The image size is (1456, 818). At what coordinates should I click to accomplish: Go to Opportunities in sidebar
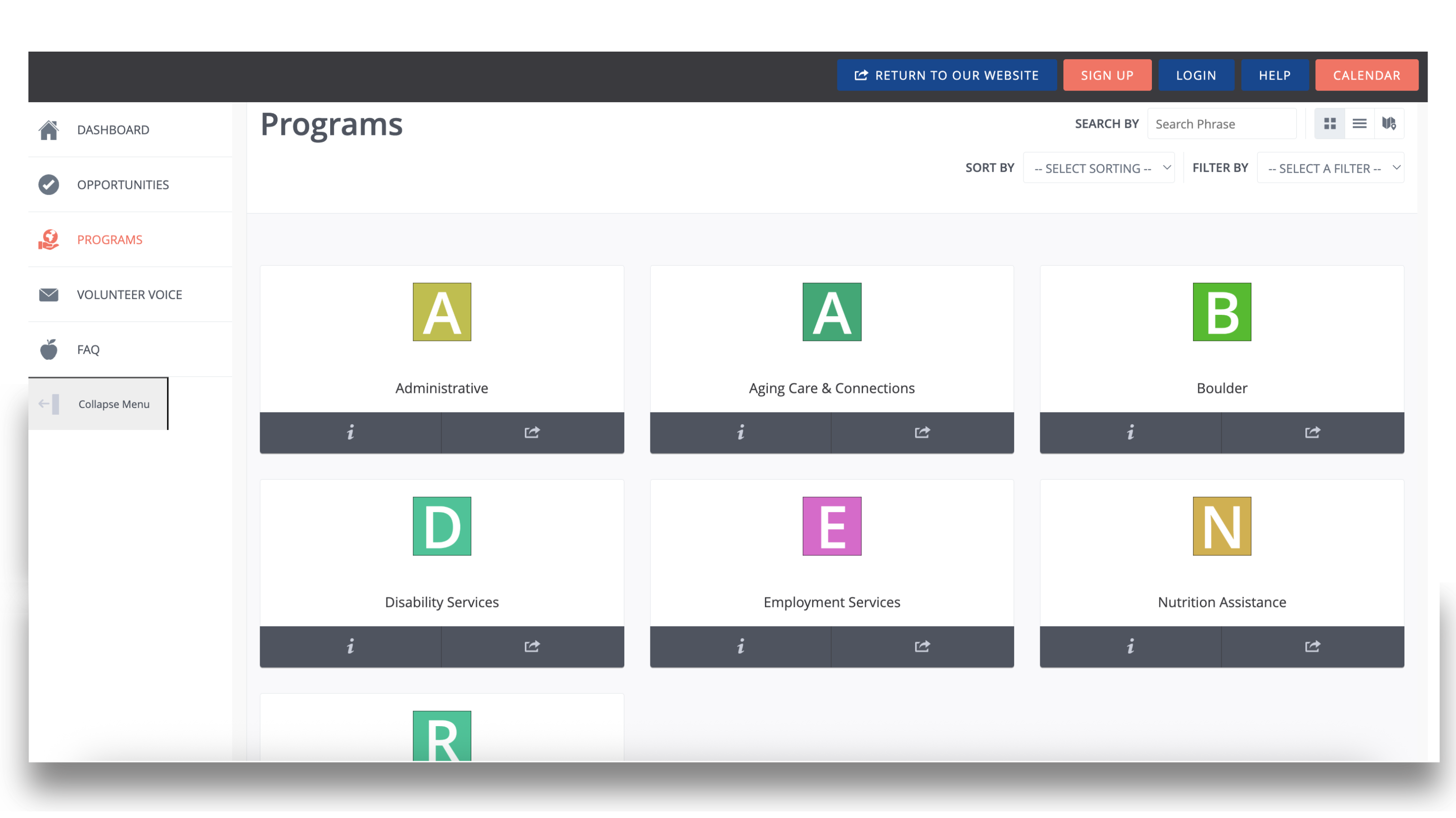click(x=123, y=185)
